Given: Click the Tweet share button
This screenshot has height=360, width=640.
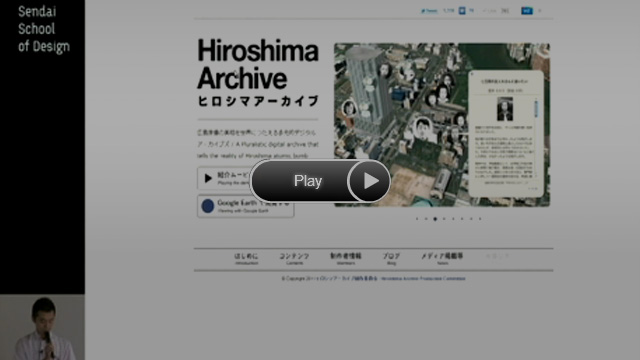Looking at the screenshot, I should [429, 11].
